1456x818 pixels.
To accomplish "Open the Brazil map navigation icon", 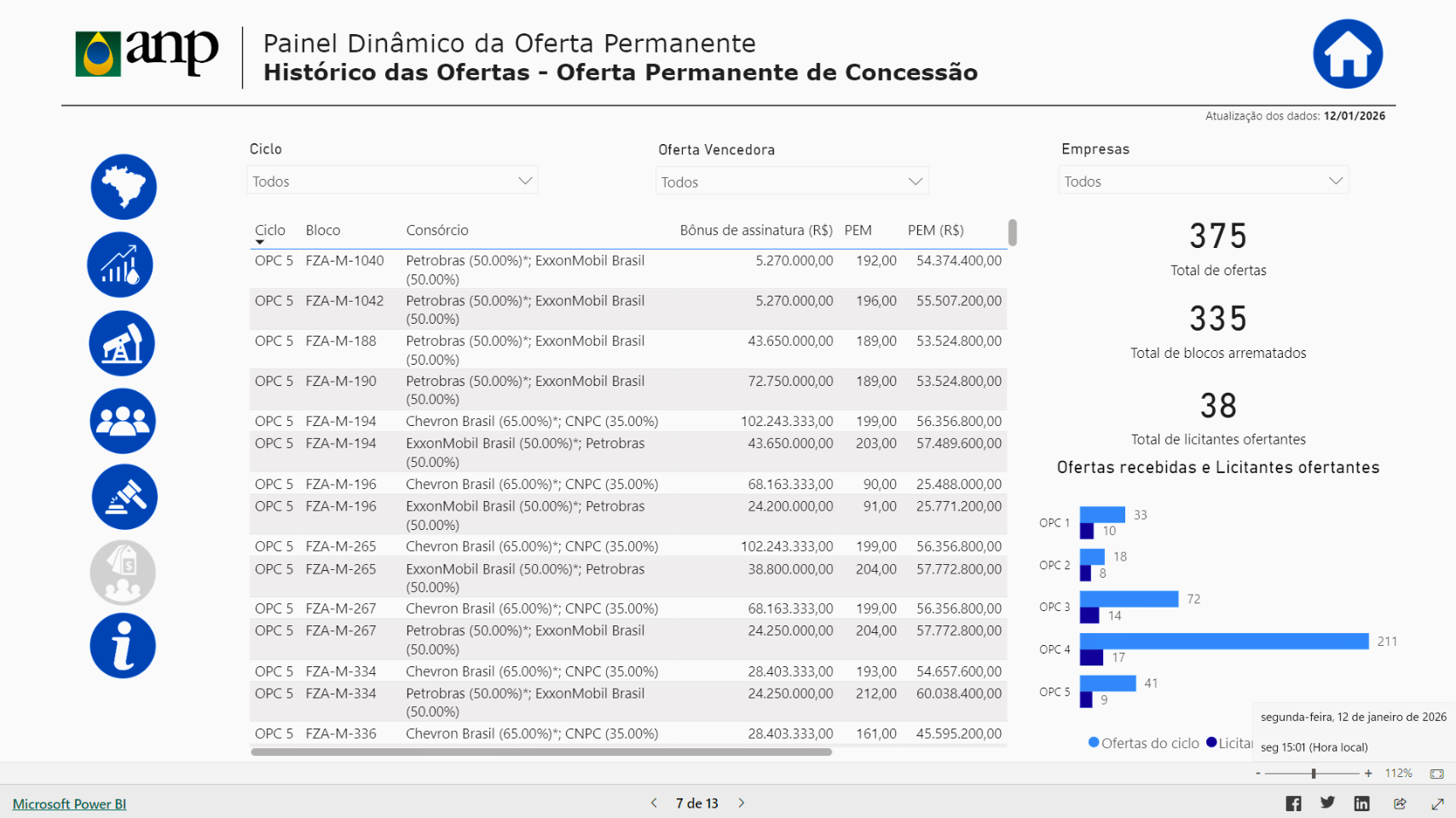I will [124, 187].
